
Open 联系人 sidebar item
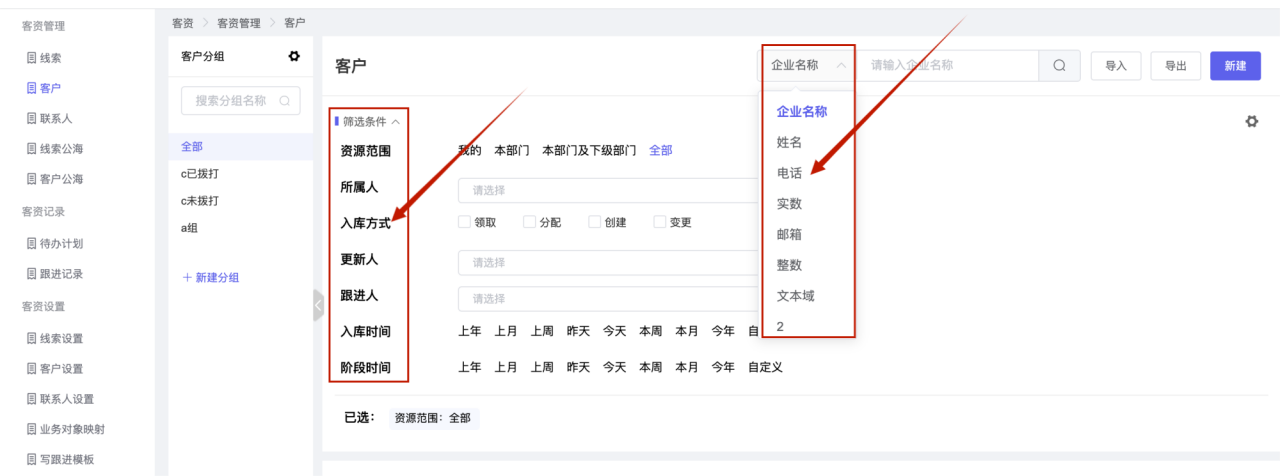[56, 118]
